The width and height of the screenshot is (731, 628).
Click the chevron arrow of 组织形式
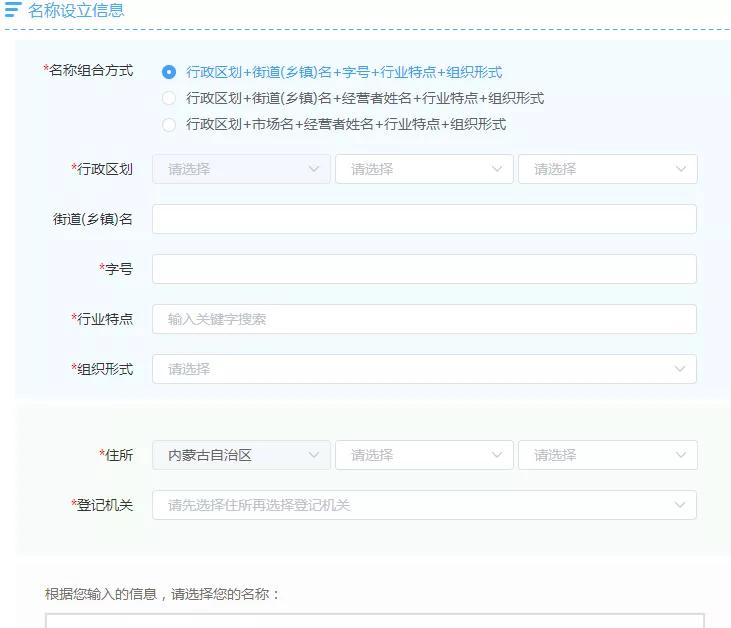(x=680, y=369)
